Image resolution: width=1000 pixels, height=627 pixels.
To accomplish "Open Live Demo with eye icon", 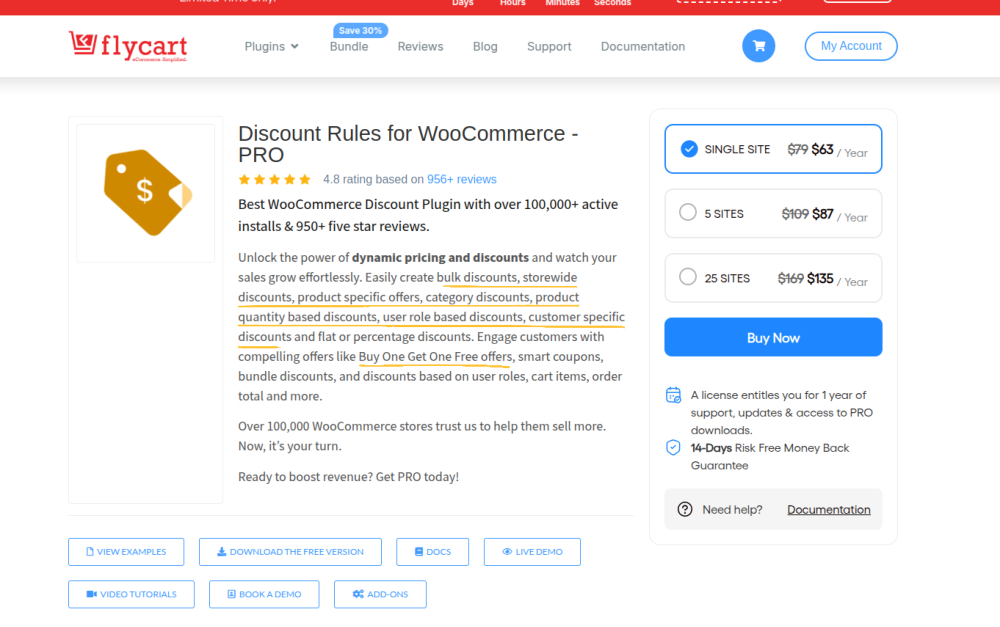I will coord(532,552).
